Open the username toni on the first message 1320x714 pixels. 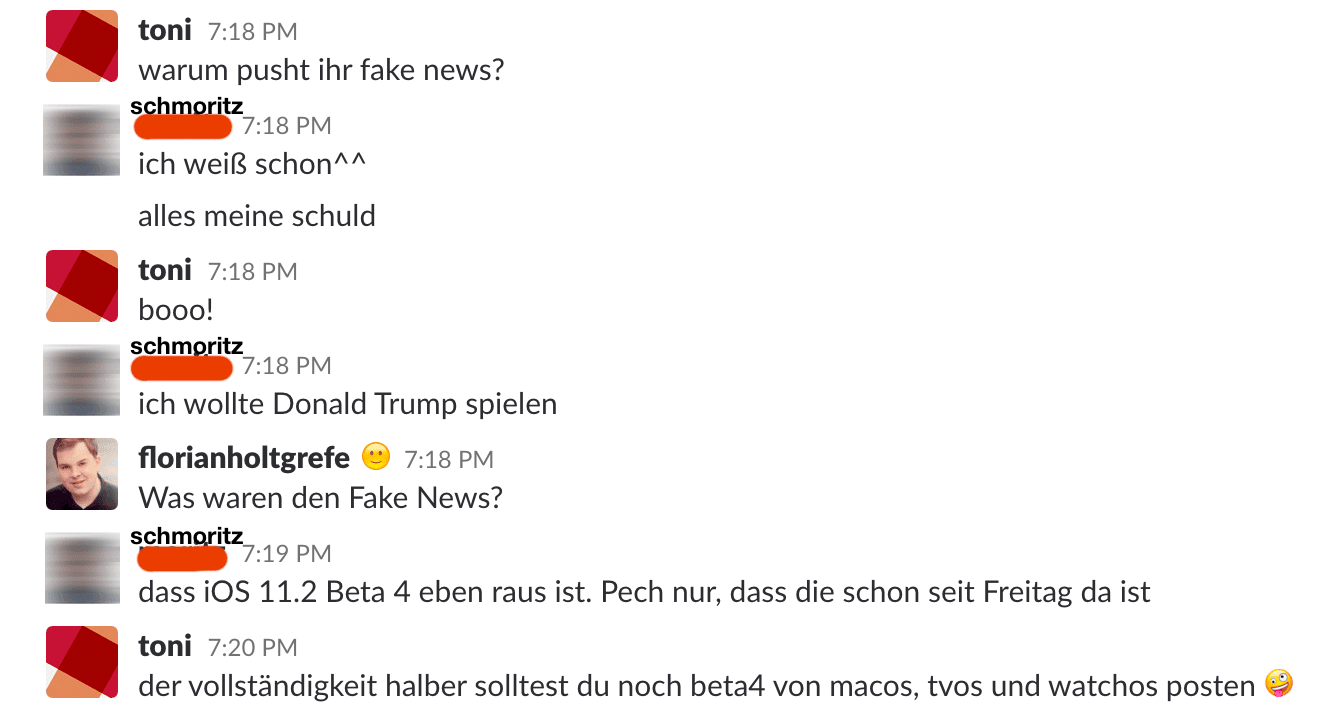click(x=165, y=30)
